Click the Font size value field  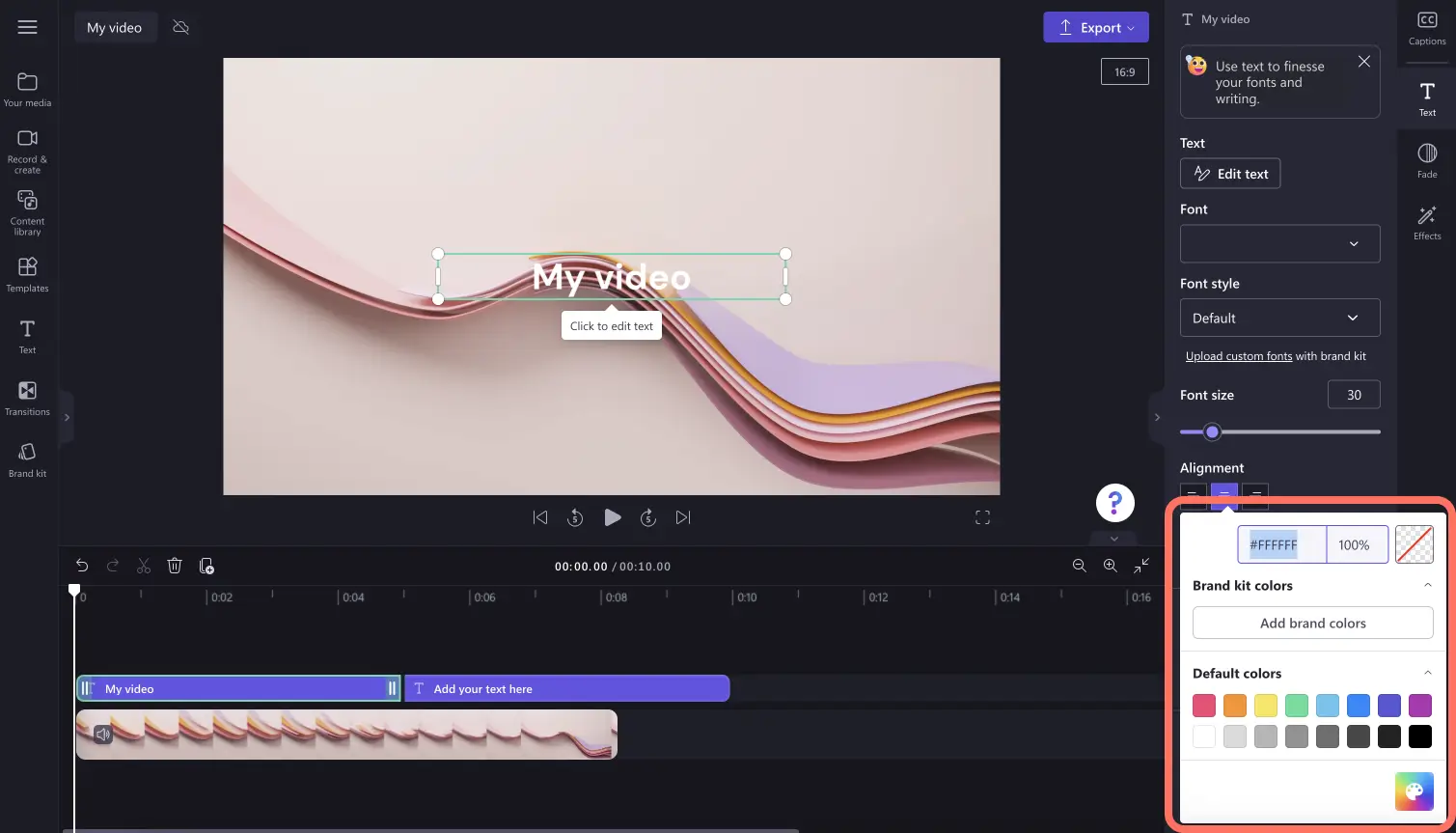point(1354,395)
